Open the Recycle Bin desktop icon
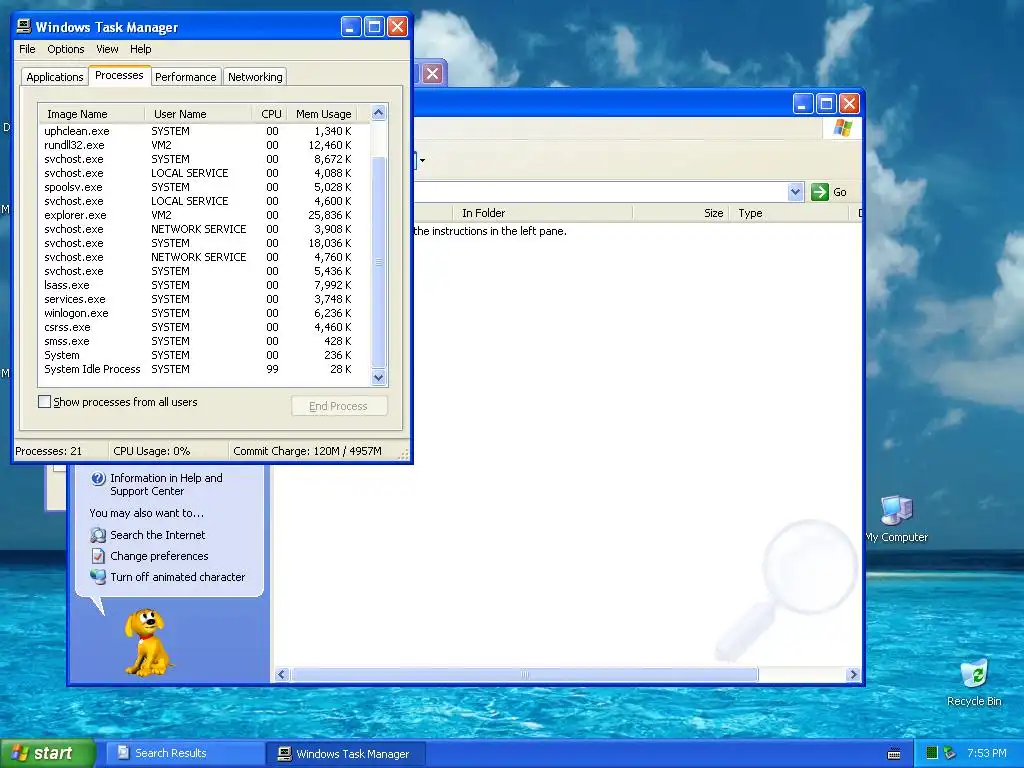 pyautogui.click(x=974, y=682)
